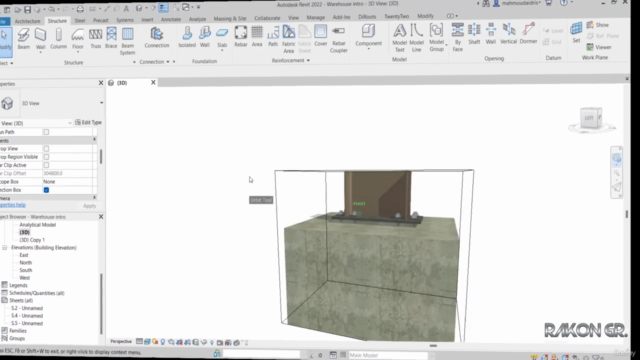This screenshot has height=360, width=640.
Task: Close the (3D) view tab
Action: coord(153,82)
